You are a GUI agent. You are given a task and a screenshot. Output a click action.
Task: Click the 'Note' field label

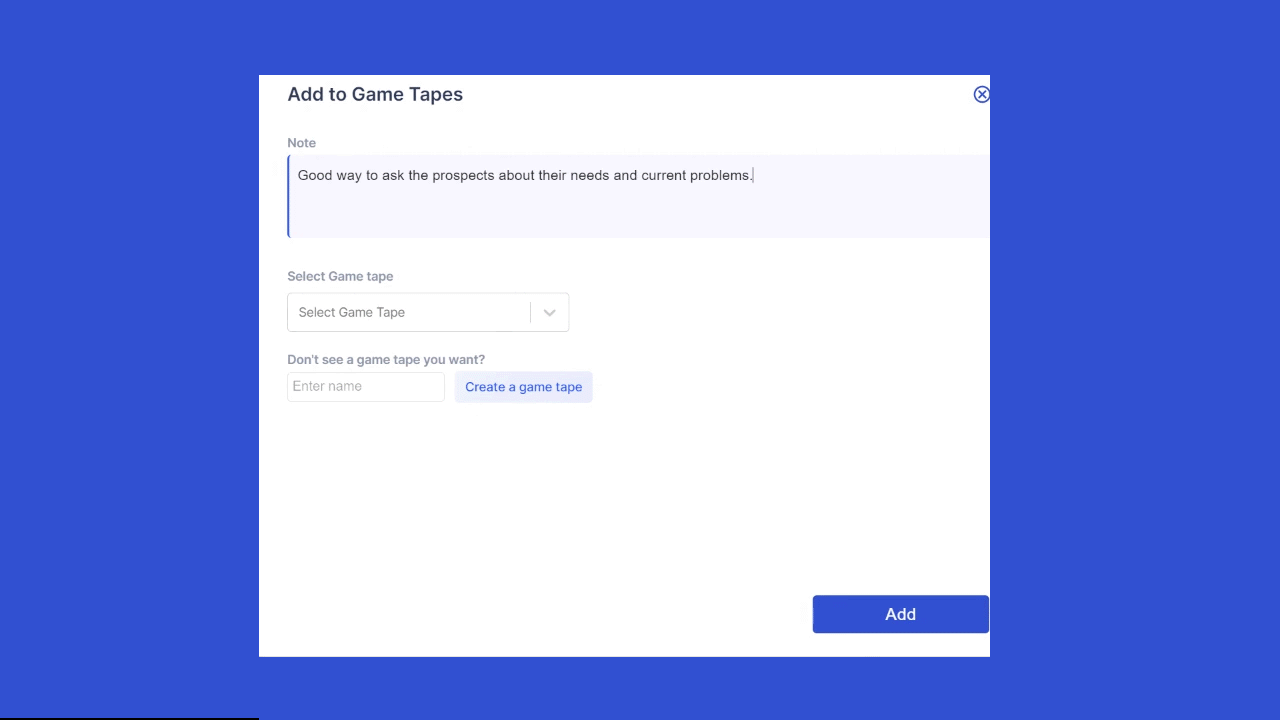point(301,143)
